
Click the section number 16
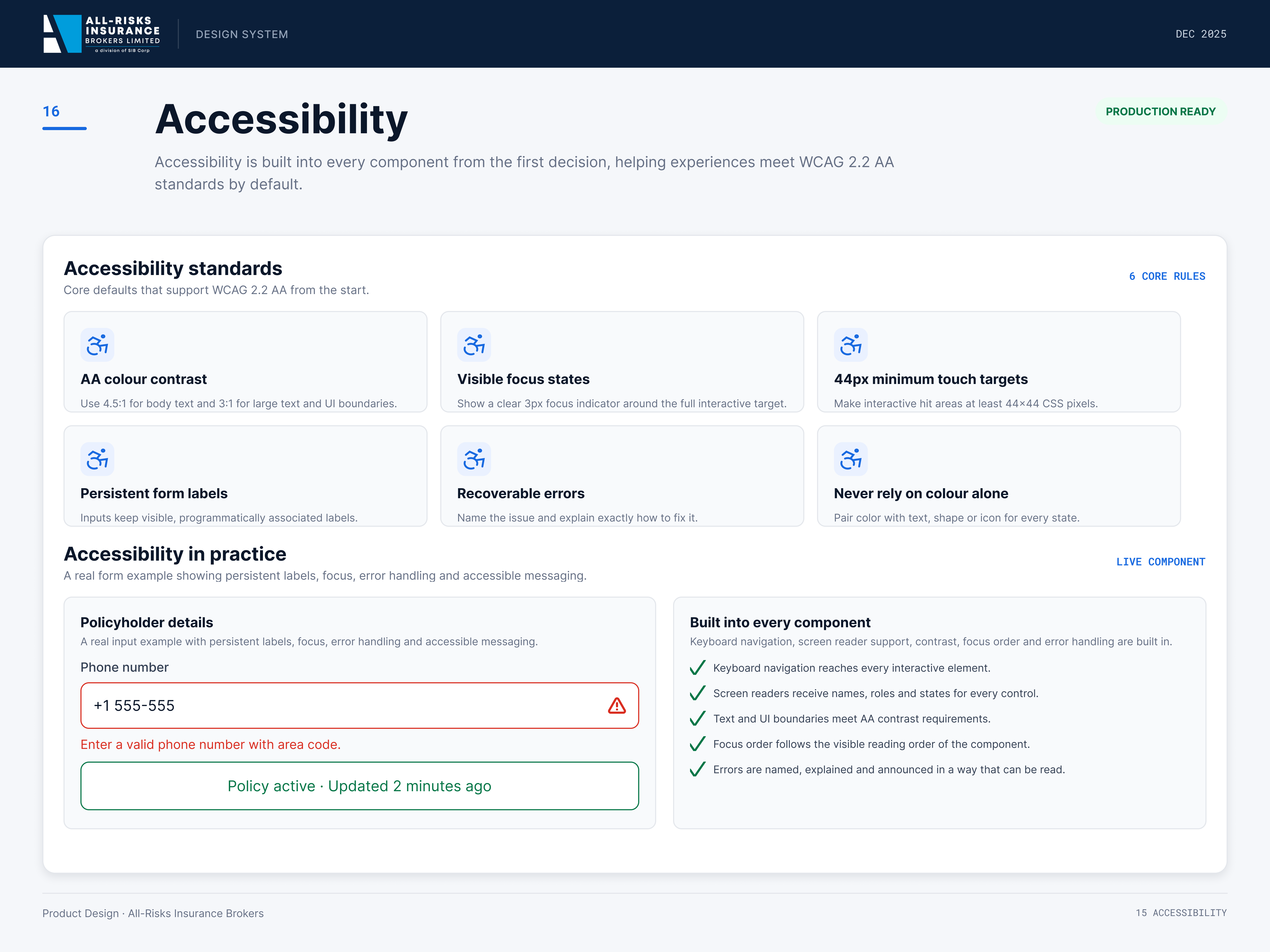(51, 111)
